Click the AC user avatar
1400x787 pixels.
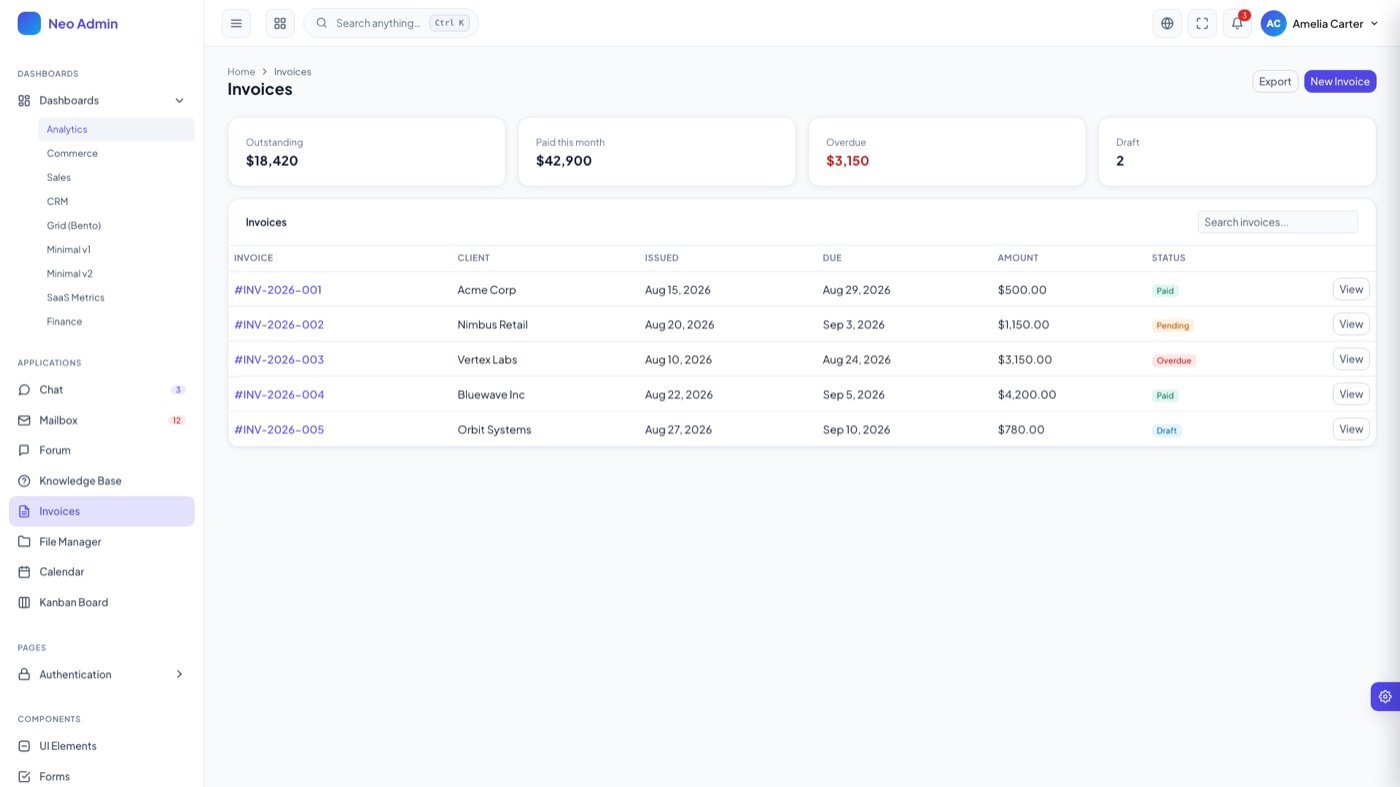pyautogui.click(x=1273, y=23)
